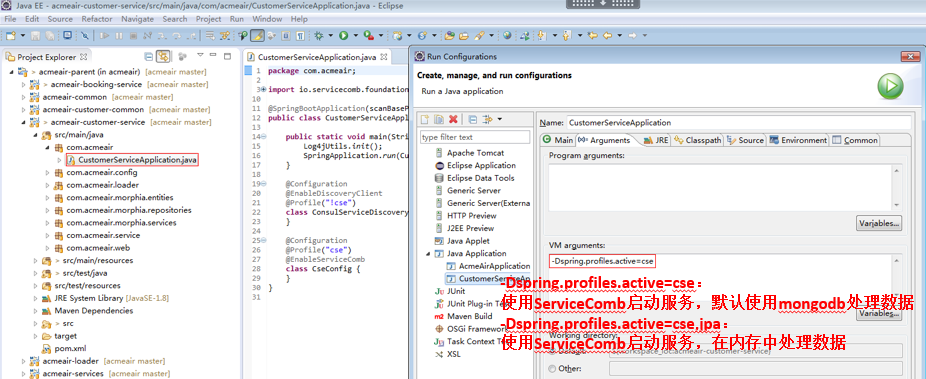This screenshot has width=926, height=379.
Task: Click the Variables button under Program arguments
Action: [879, 224]
